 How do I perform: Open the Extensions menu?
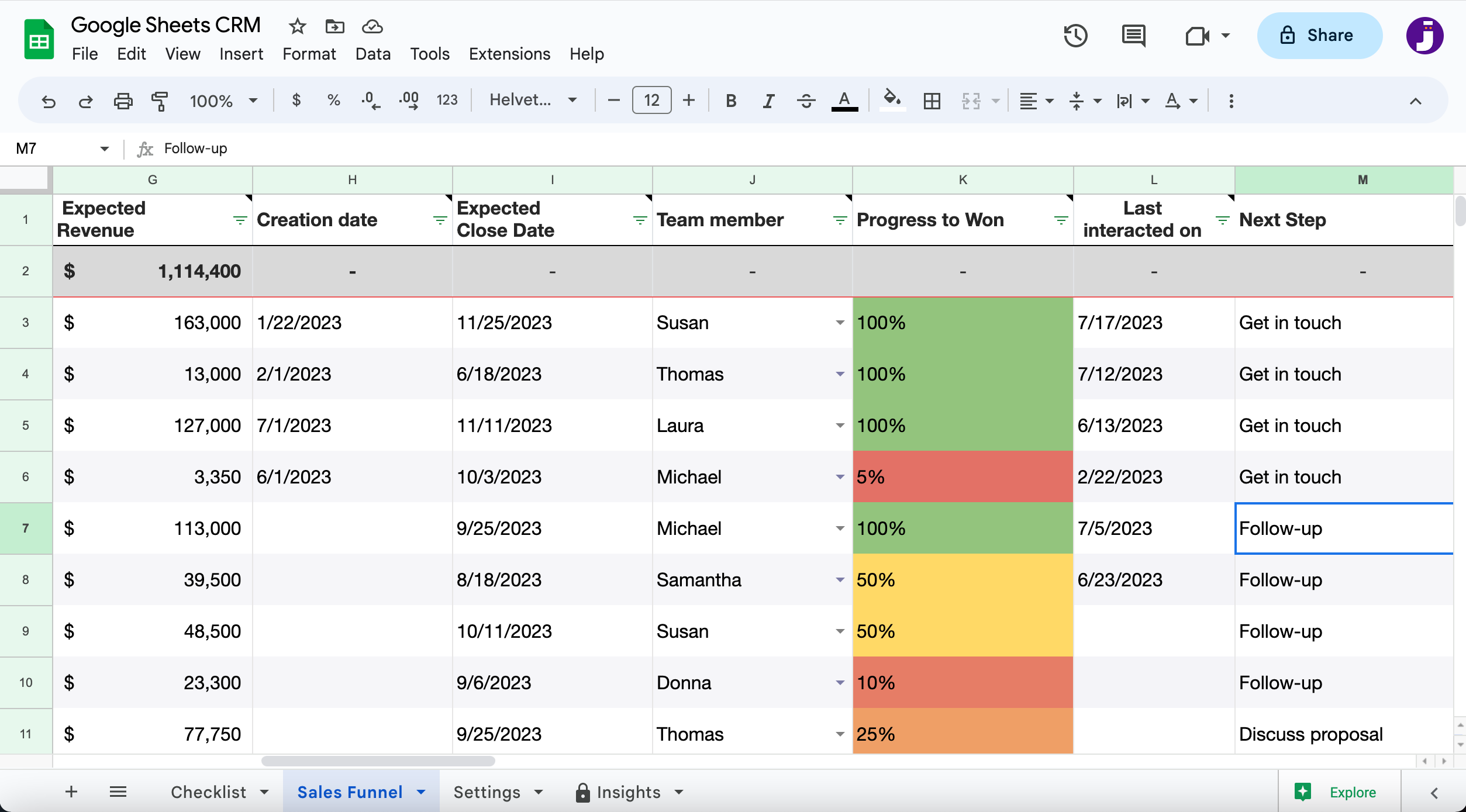point(509,54)
